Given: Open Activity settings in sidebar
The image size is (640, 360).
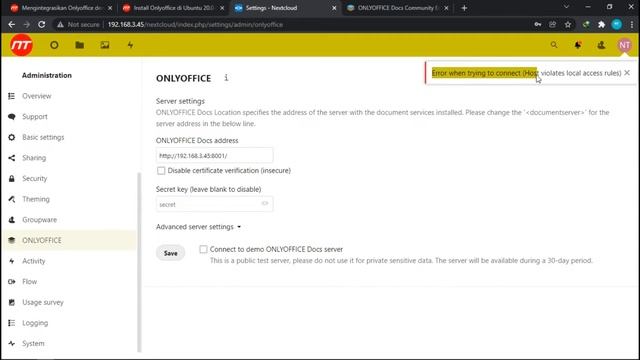Looking at the screenshot, I should (33, 261).
